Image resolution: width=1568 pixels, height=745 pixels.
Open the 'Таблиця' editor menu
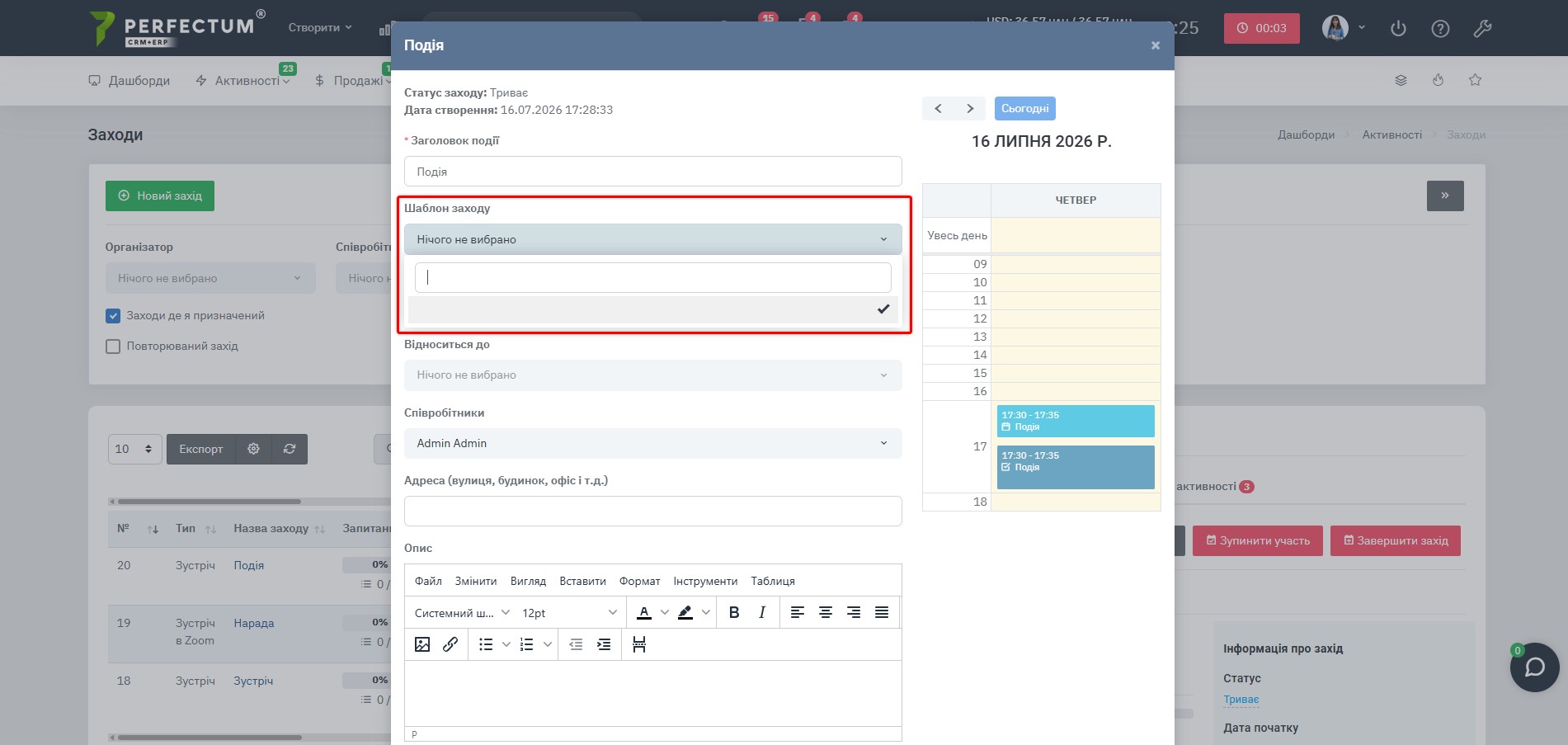point(773,581)
